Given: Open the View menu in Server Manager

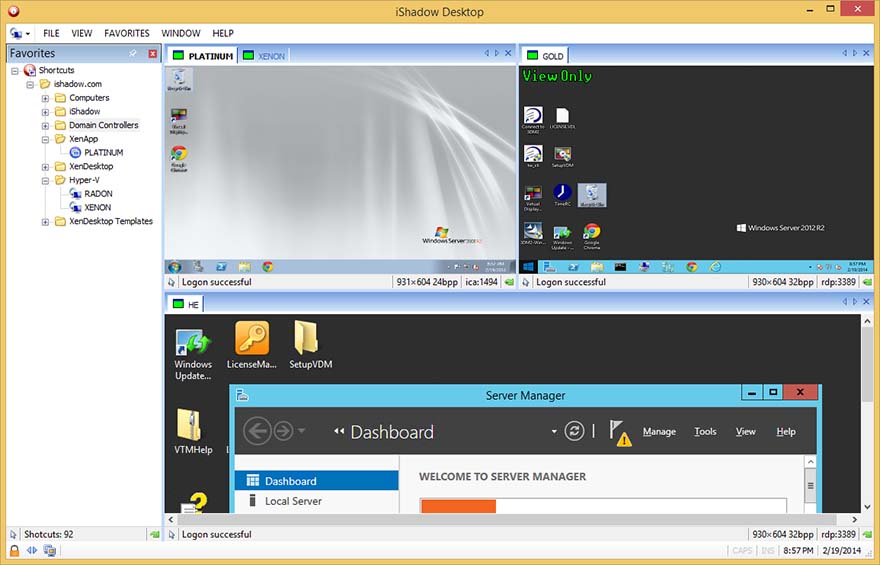Looking at the screenshot, I should pyautogui.click(x=745, y=431).
